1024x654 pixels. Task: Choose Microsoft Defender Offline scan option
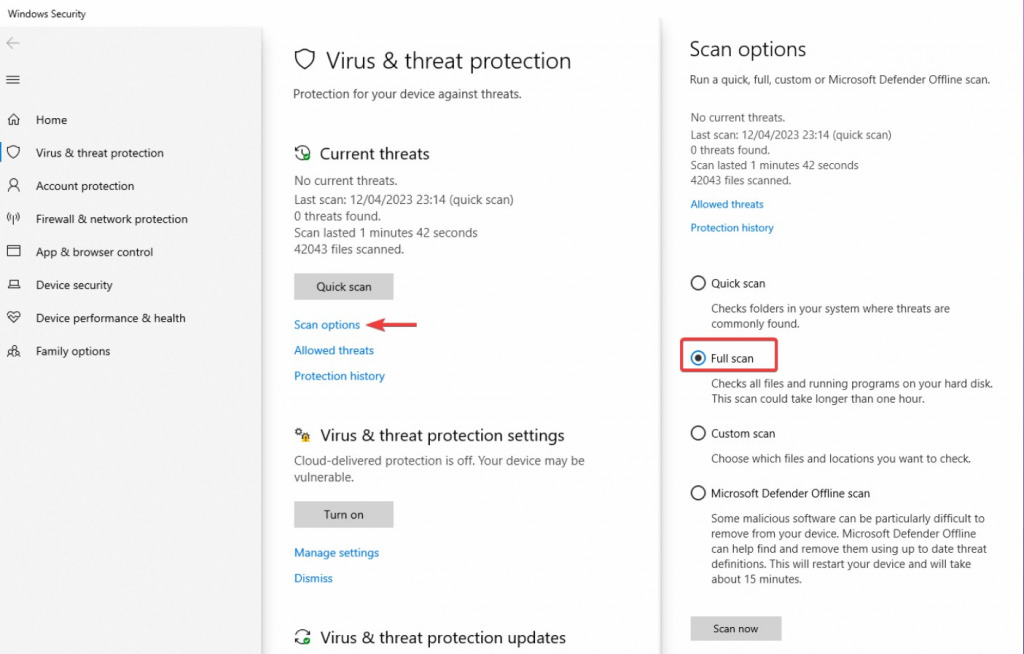pos(698,493)
